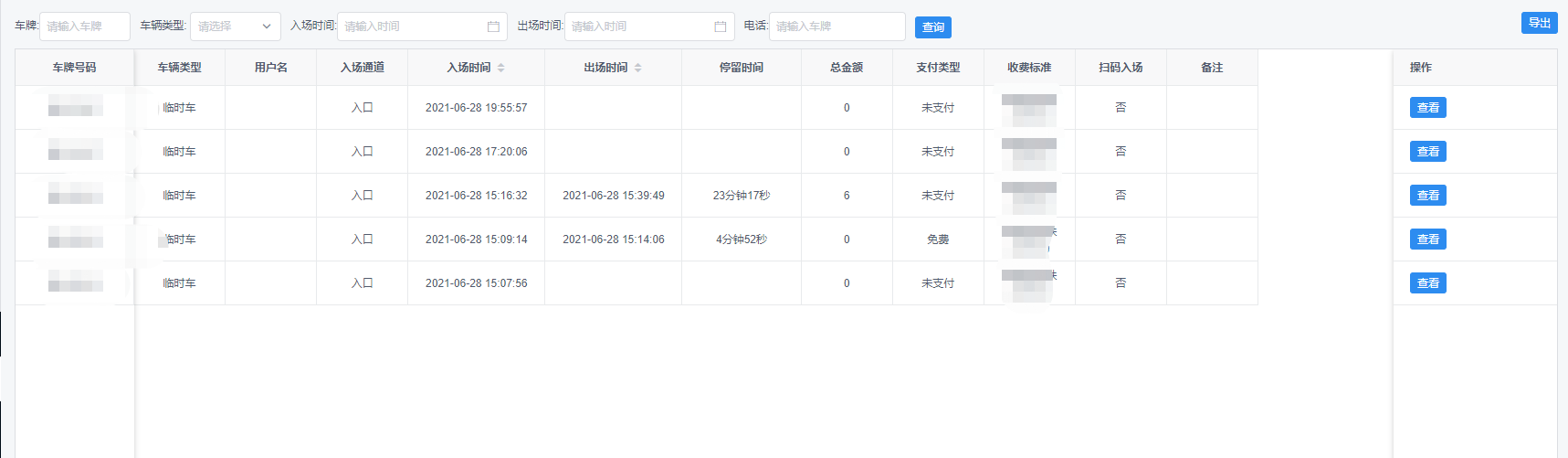View record entered at 15:09:14
This screenshot has width=1568, height=458.
click(1428, 240)
